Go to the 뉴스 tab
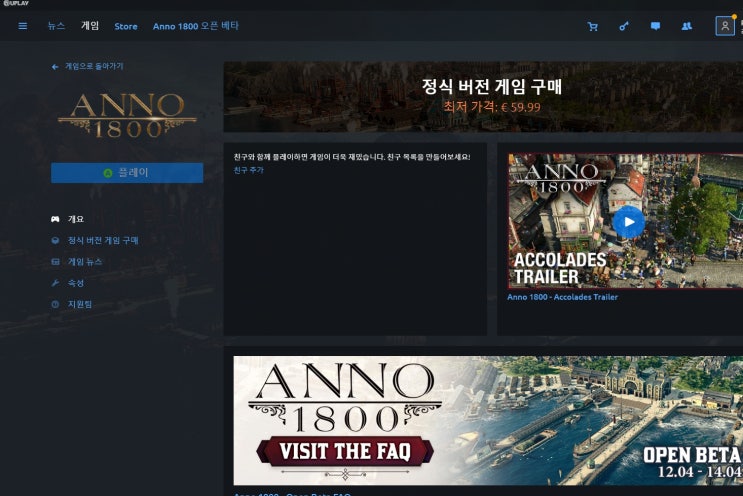This screenshot has width=743, height=496. [56, 26]
